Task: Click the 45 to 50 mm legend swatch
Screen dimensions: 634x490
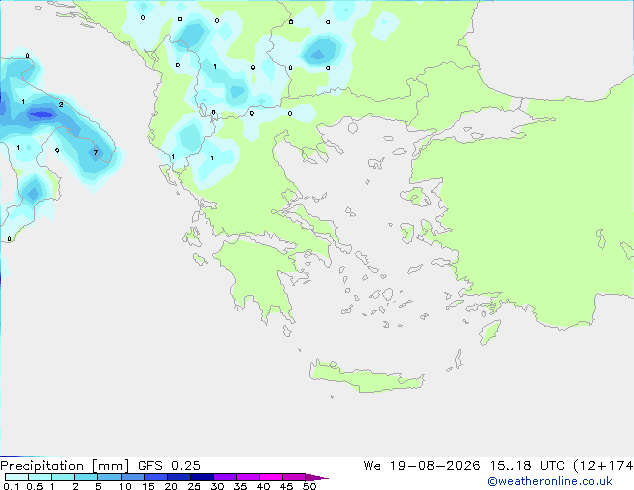Action: [x=294, y=477]
